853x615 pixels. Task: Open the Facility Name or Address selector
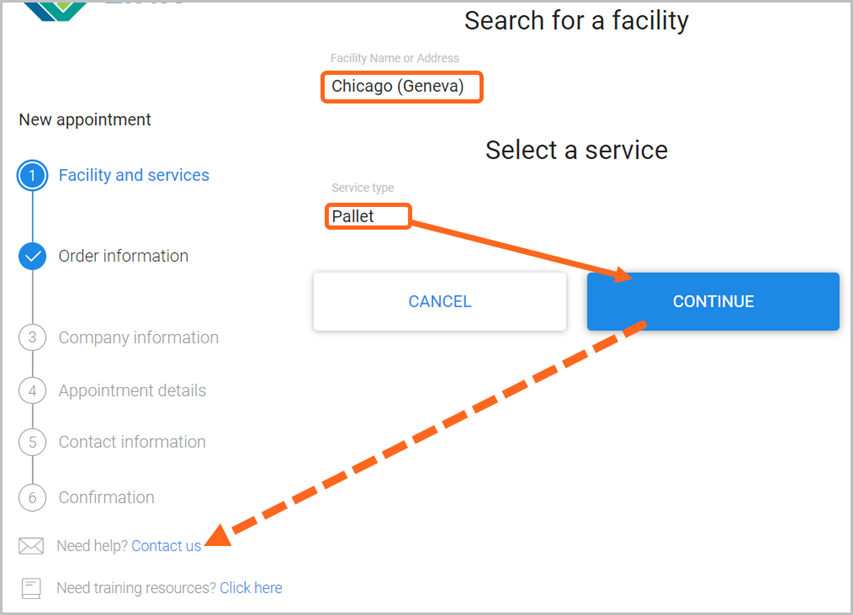tap(401, 87)
